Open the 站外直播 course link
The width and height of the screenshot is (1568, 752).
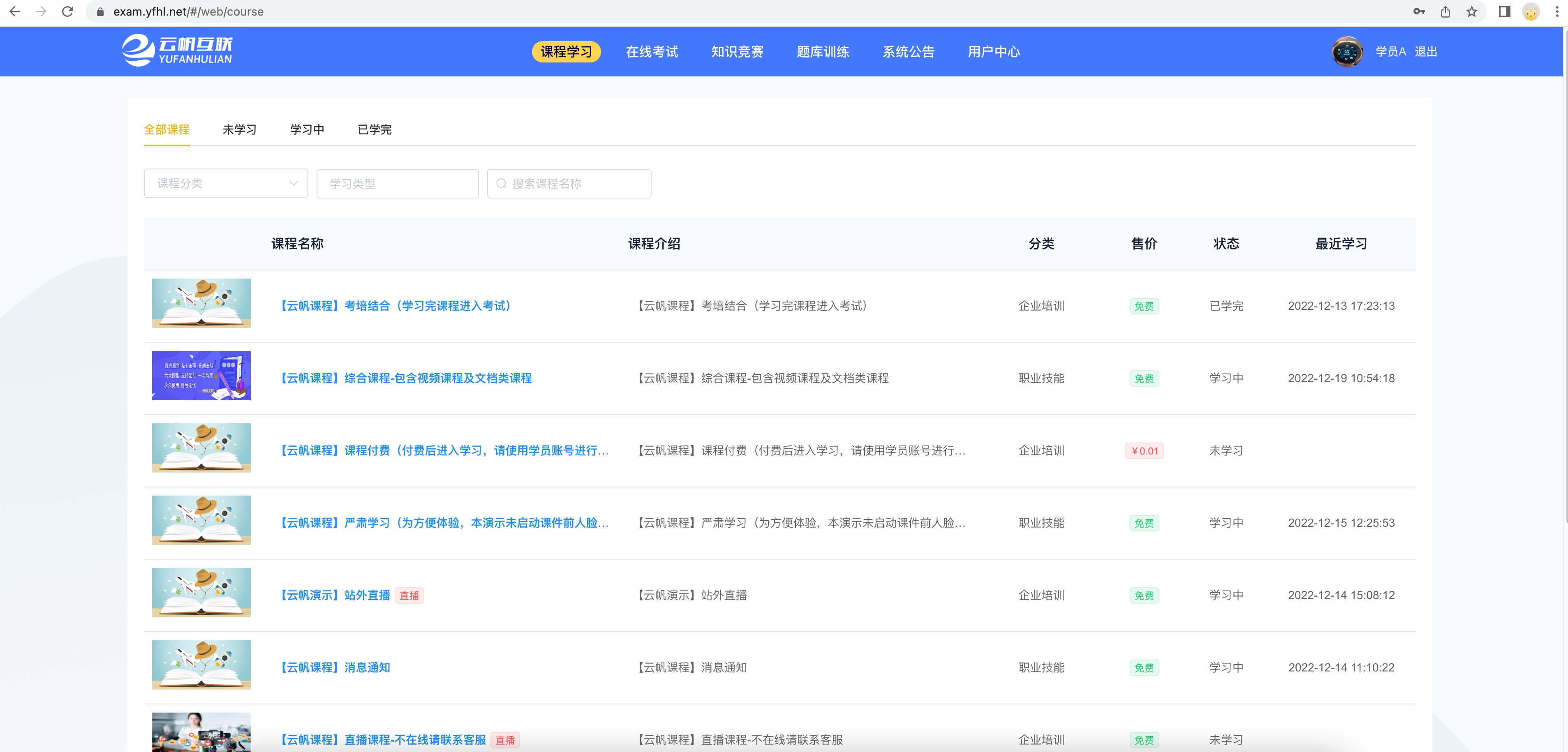334,595
